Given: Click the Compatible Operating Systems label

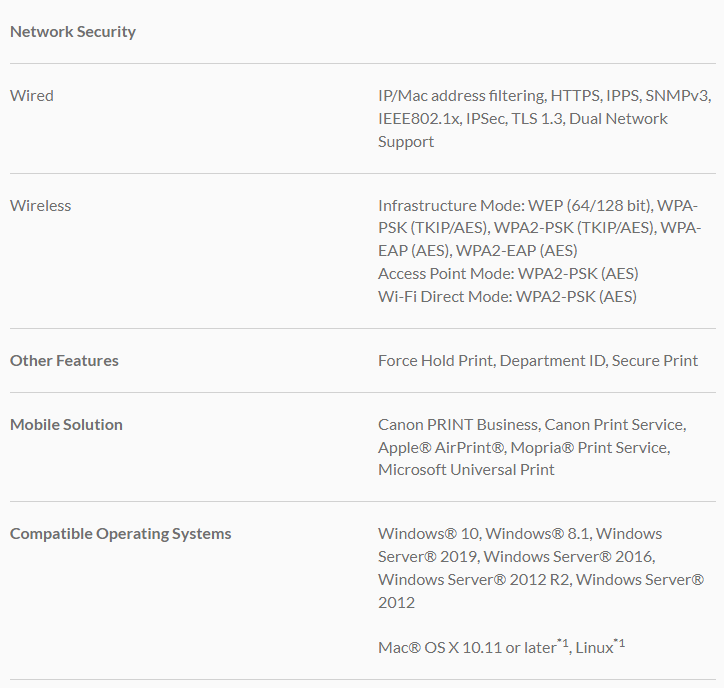Looking at the screenshot, I should pos(120,534).
